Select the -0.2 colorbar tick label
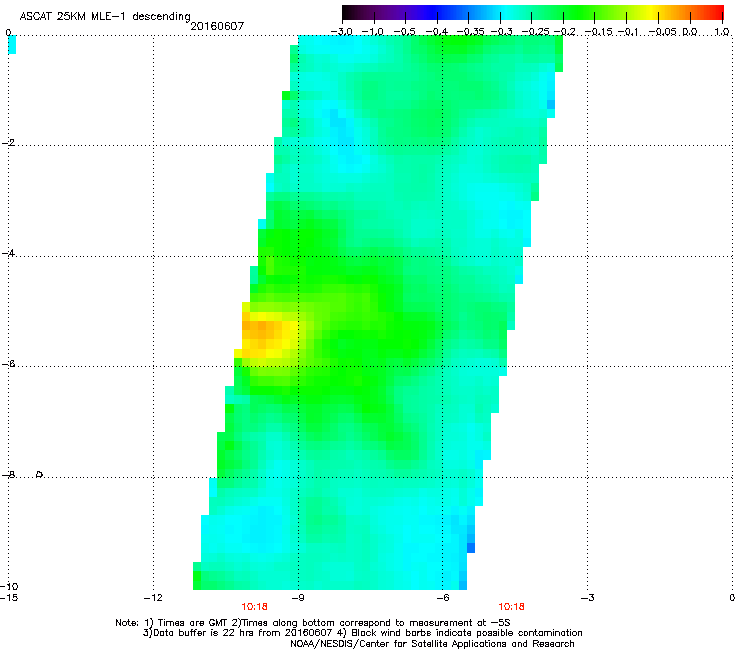 565,32
